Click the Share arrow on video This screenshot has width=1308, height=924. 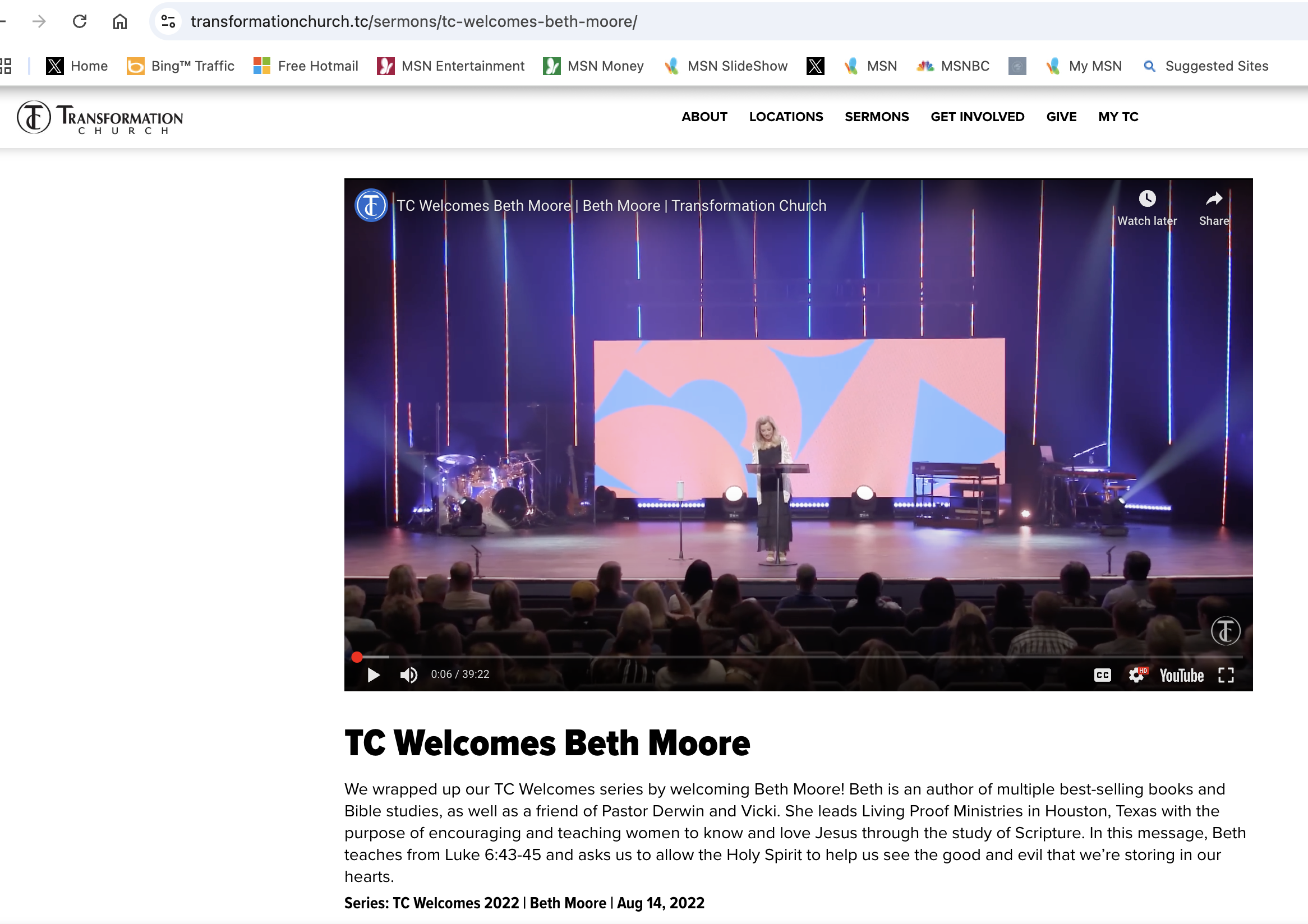click(1214, 198)
